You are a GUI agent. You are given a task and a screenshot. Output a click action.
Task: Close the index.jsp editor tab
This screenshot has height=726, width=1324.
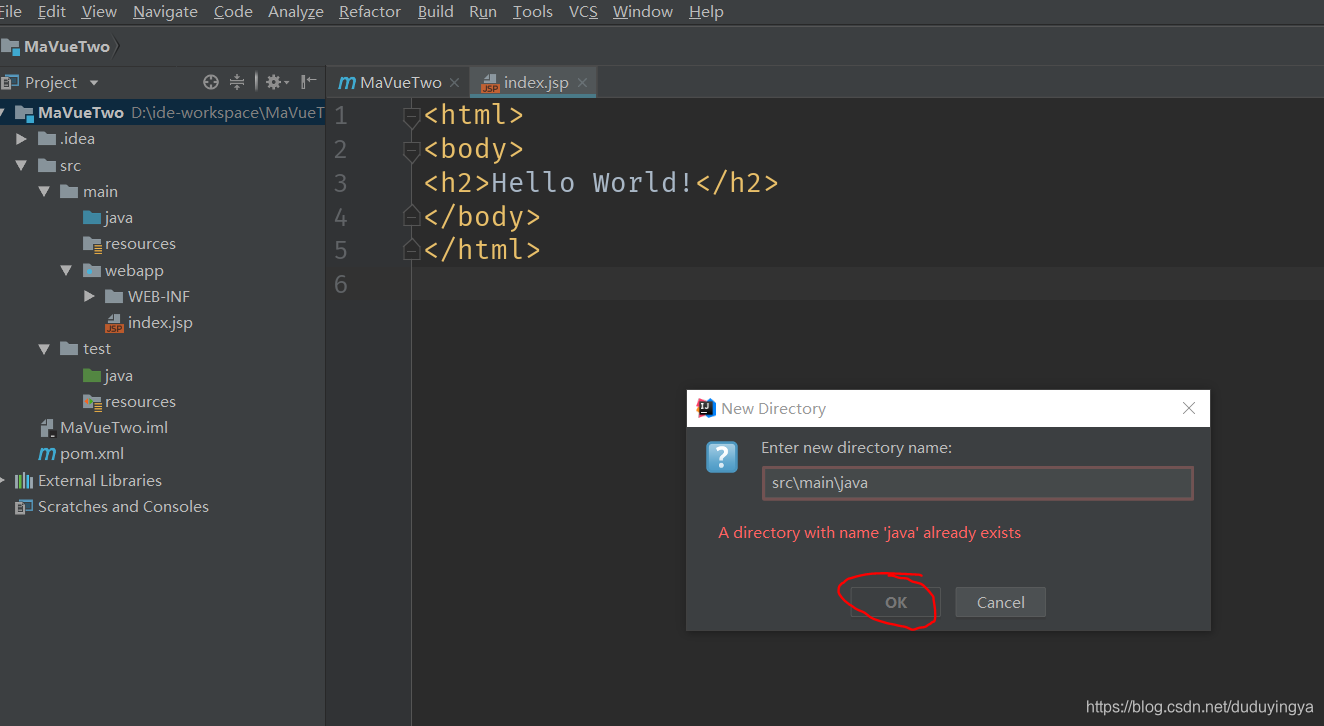point(582,83)
